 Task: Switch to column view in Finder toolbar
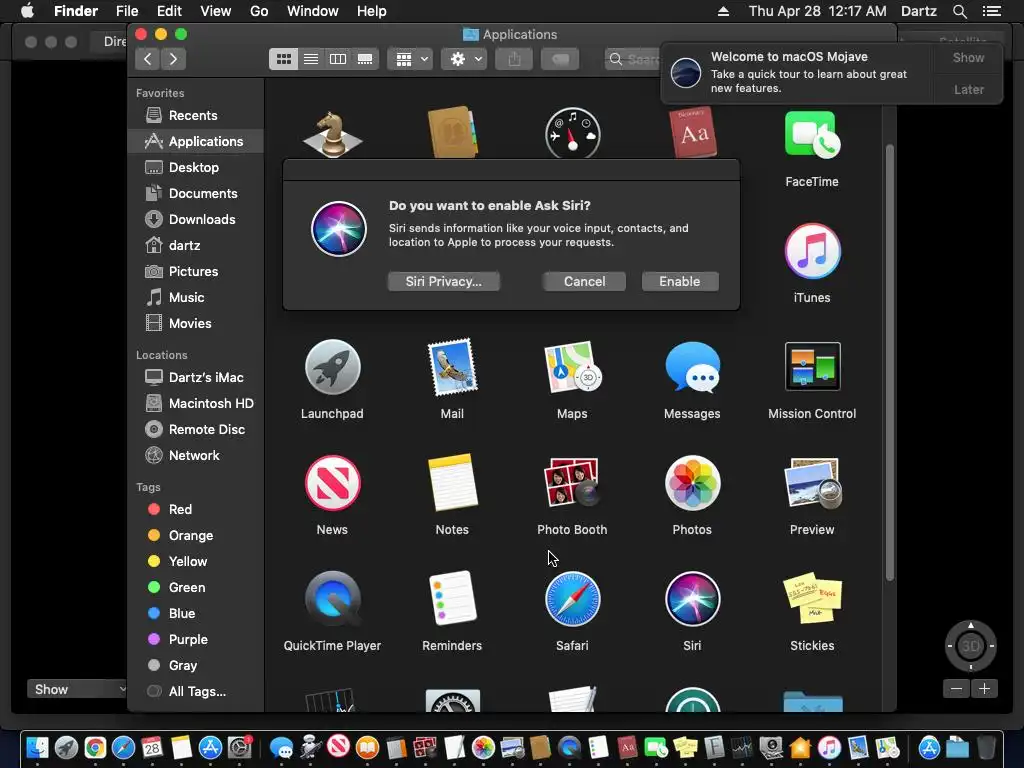coord(338,59)
